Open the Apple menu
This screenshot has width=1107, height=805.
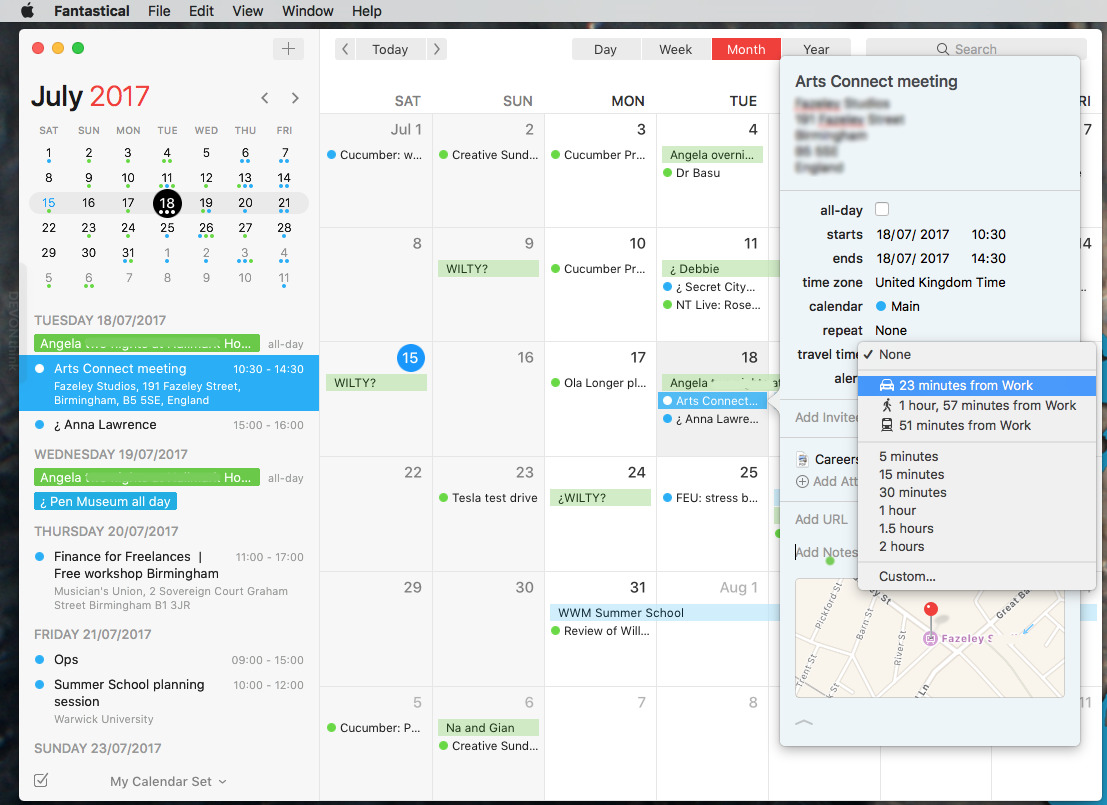(x=28, y=11)
